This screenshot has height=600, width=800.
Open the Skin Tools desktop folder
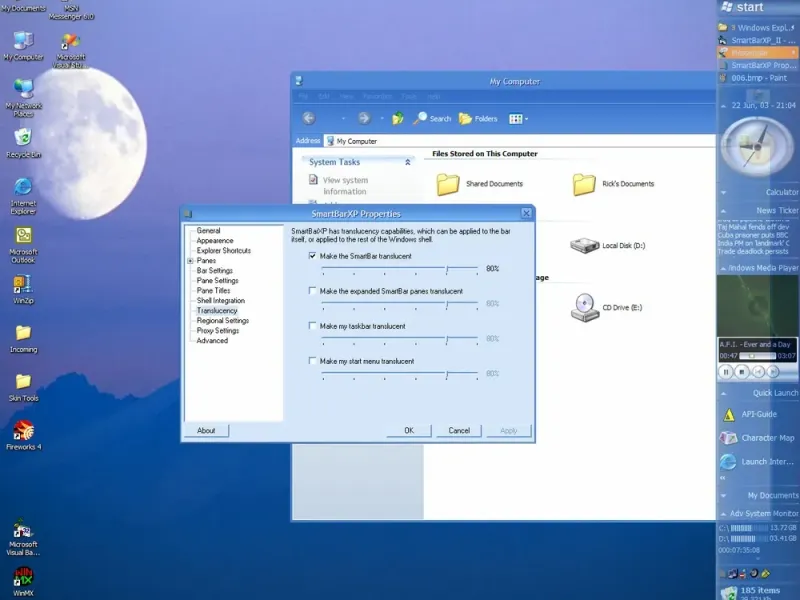click(23, 388)
